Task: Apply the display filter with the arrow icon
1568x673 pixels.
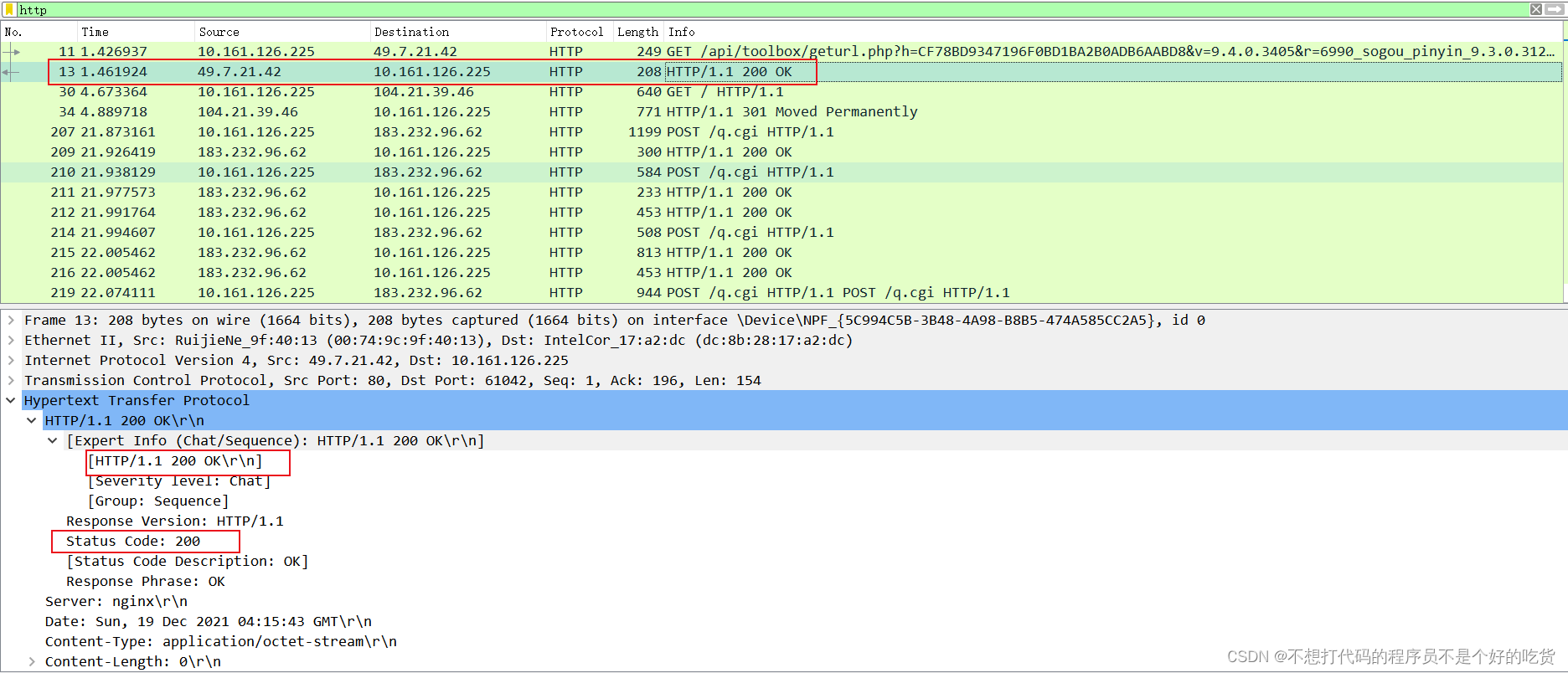Action: [x=1554, y=9]
